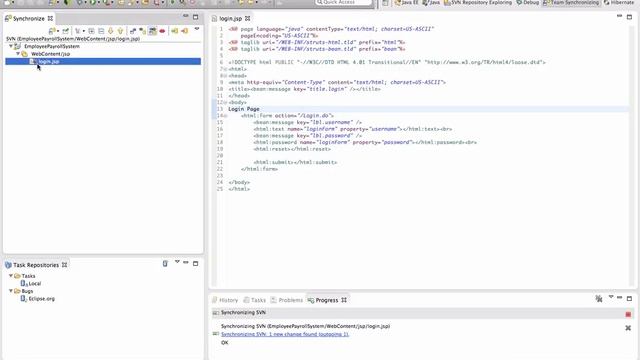Close the Synchronize view tab
Viewport: 640px width, 360px height.
click(50, 18)
